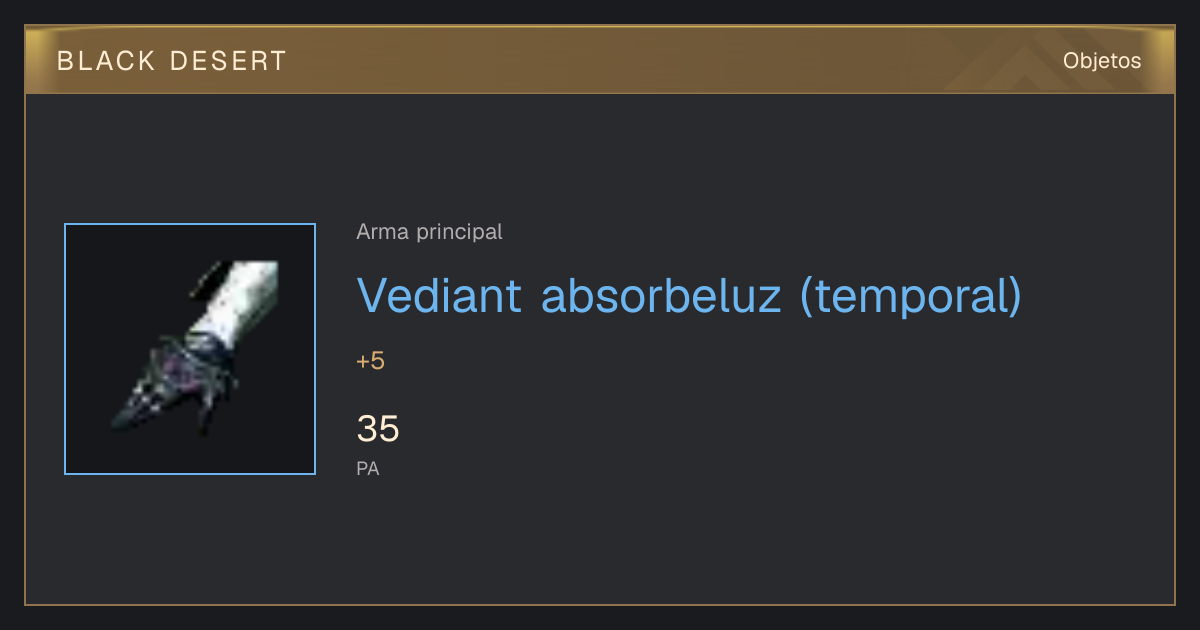Screen dimensions: 1200x630
Task: Click the PA stat label
Action: tap(368, 468)
